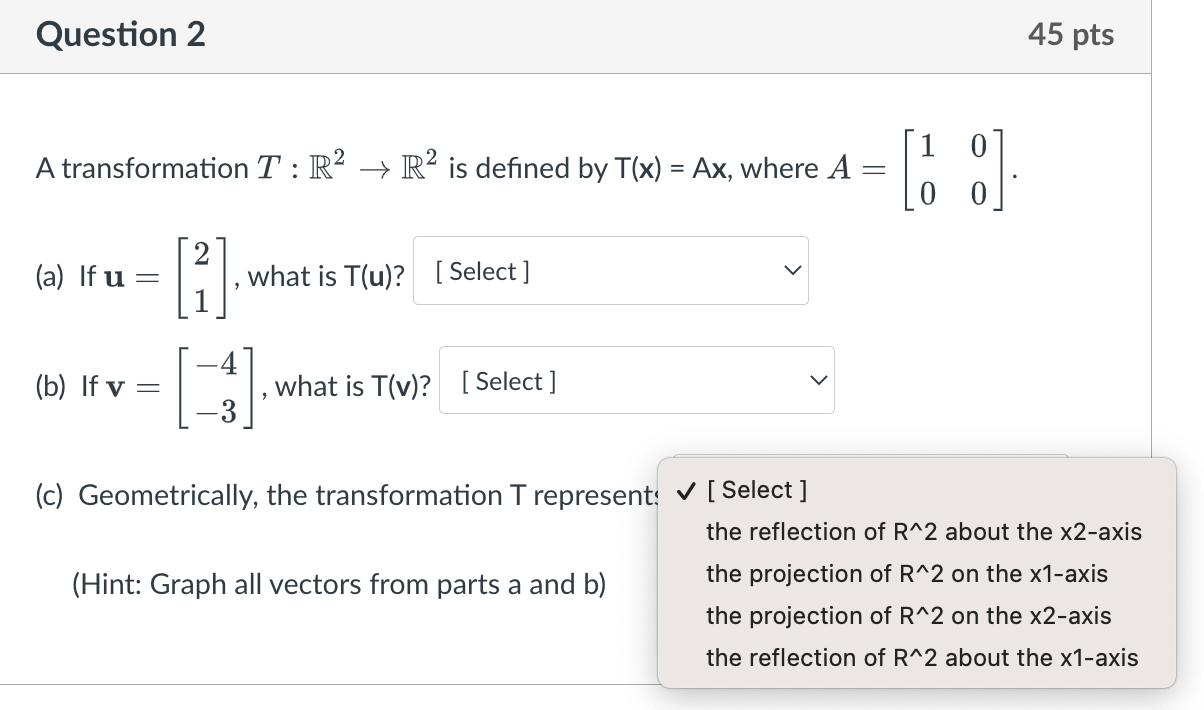Image resolution: width=1204 pixels, height=710 pixels.
Task: Click the Question 2 heading
Action: point(120,34)
